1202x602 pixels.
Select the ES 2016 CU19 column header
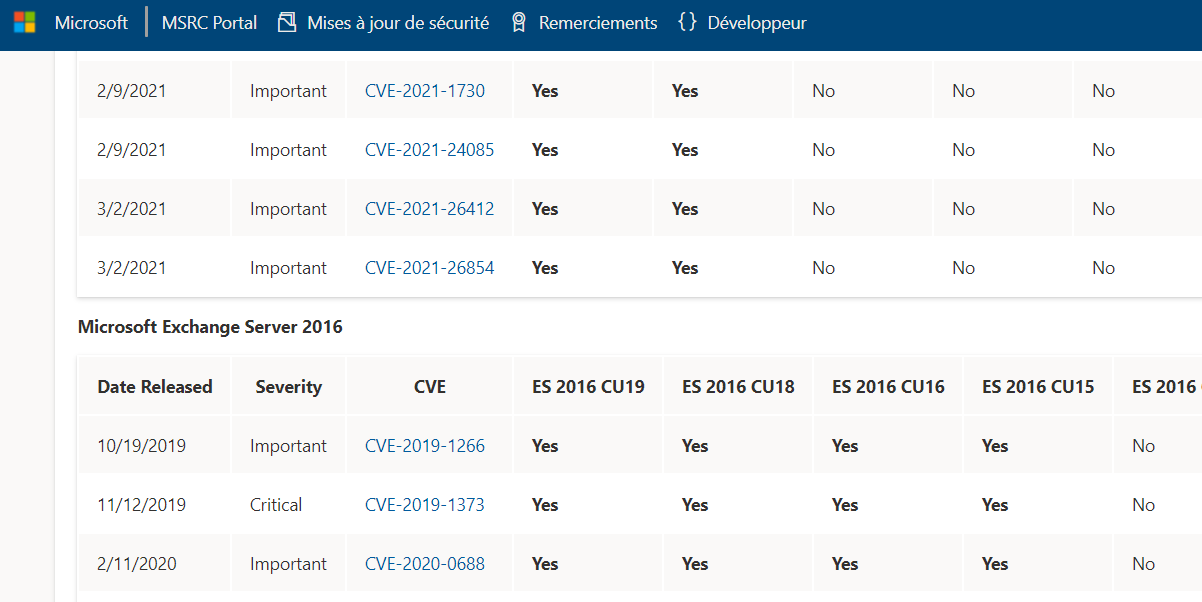point(588,387)
